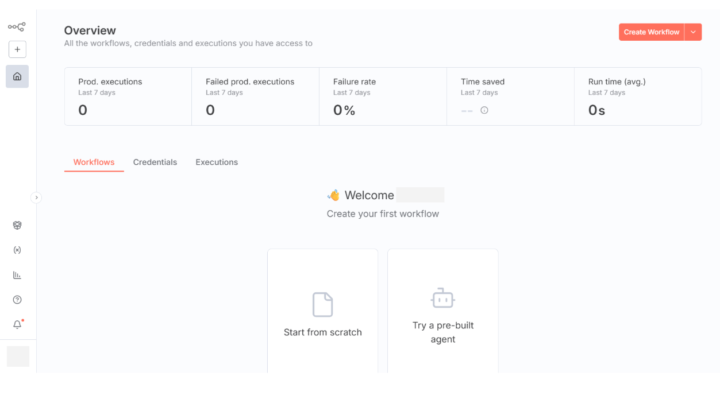This screenshot has width=720, height=399.
Task: Open the Insights bar chart icon
Action: click(17, 275)
